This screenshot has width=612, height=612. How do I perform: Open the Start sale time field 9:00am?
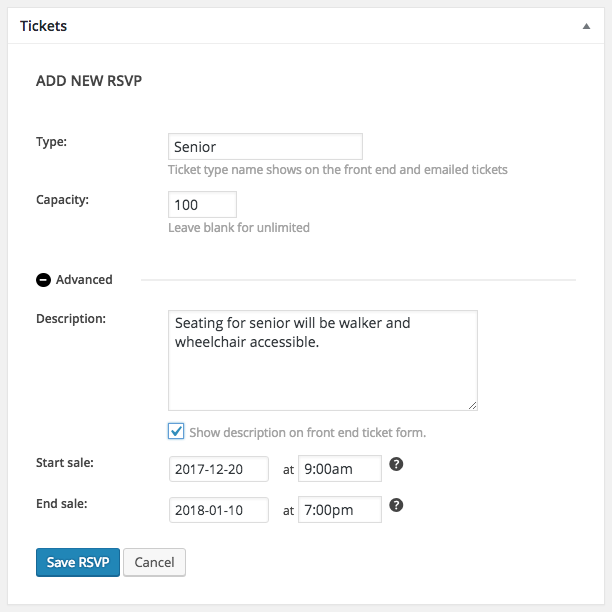coord(340,468)
